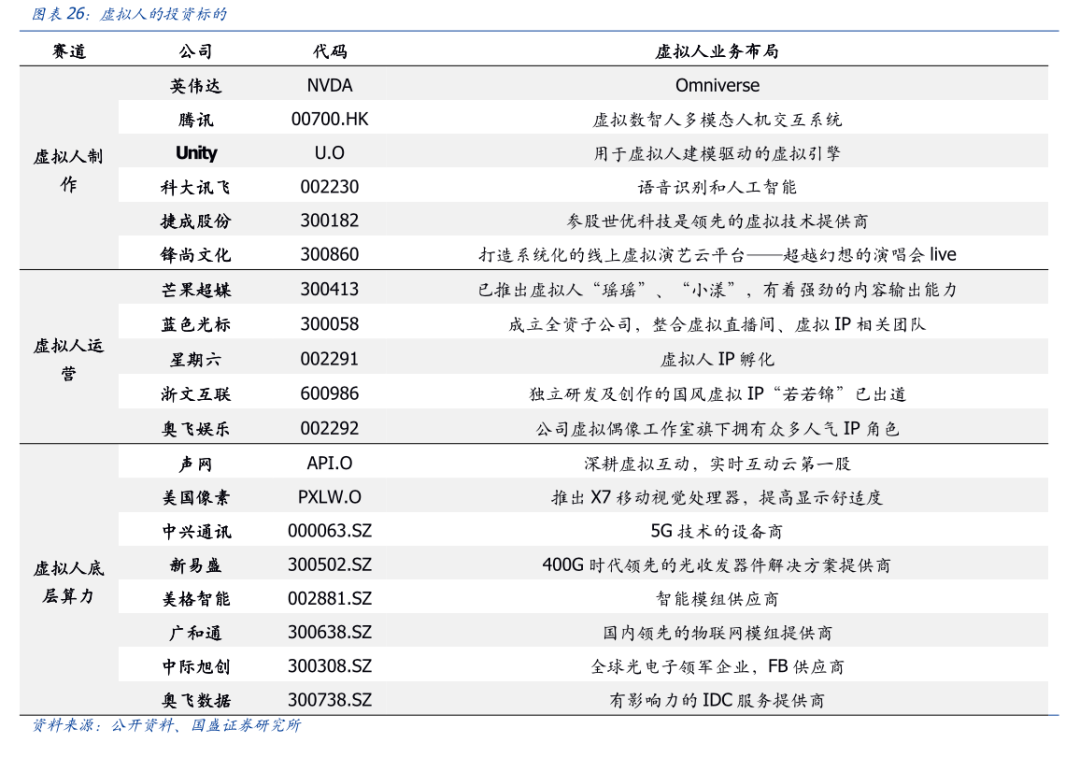Click code 002230
Viewport: 1080px width, 757px height.
point(330,187)
